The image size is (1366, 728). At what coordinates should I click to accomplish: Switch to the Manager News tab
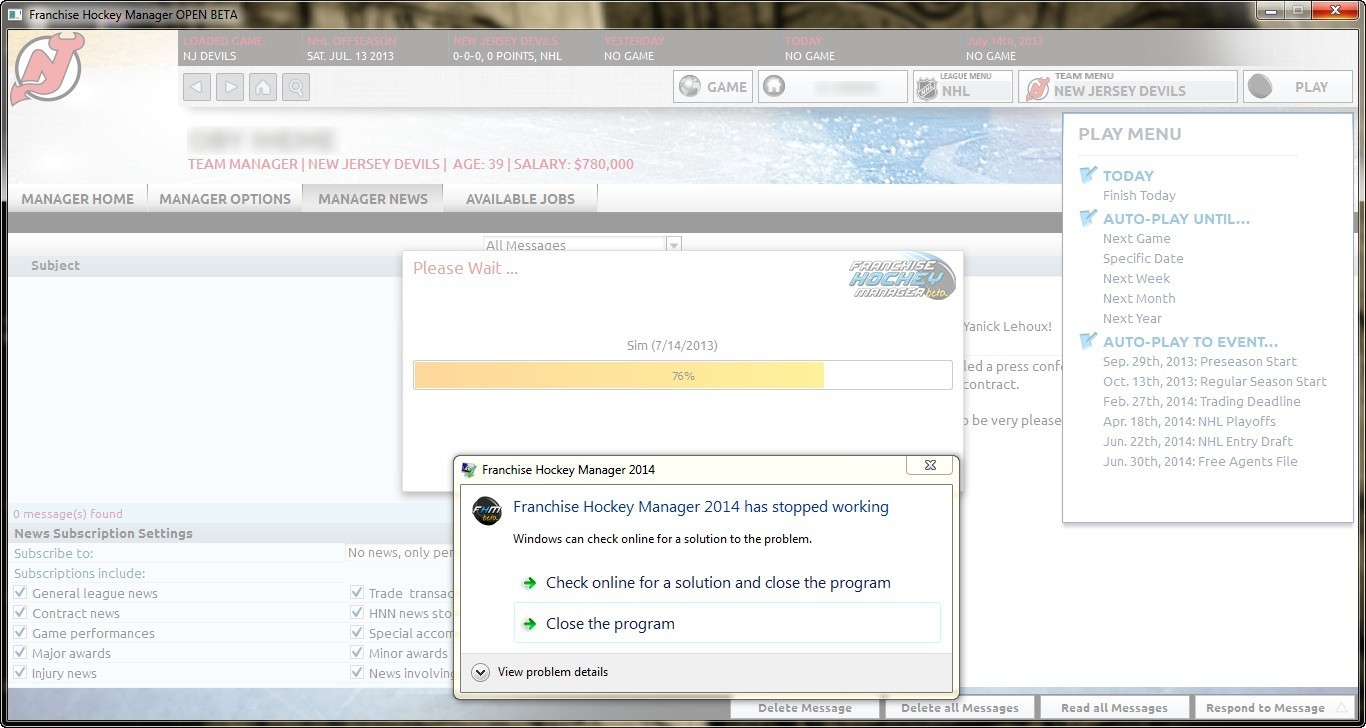[x=373, y=199]
